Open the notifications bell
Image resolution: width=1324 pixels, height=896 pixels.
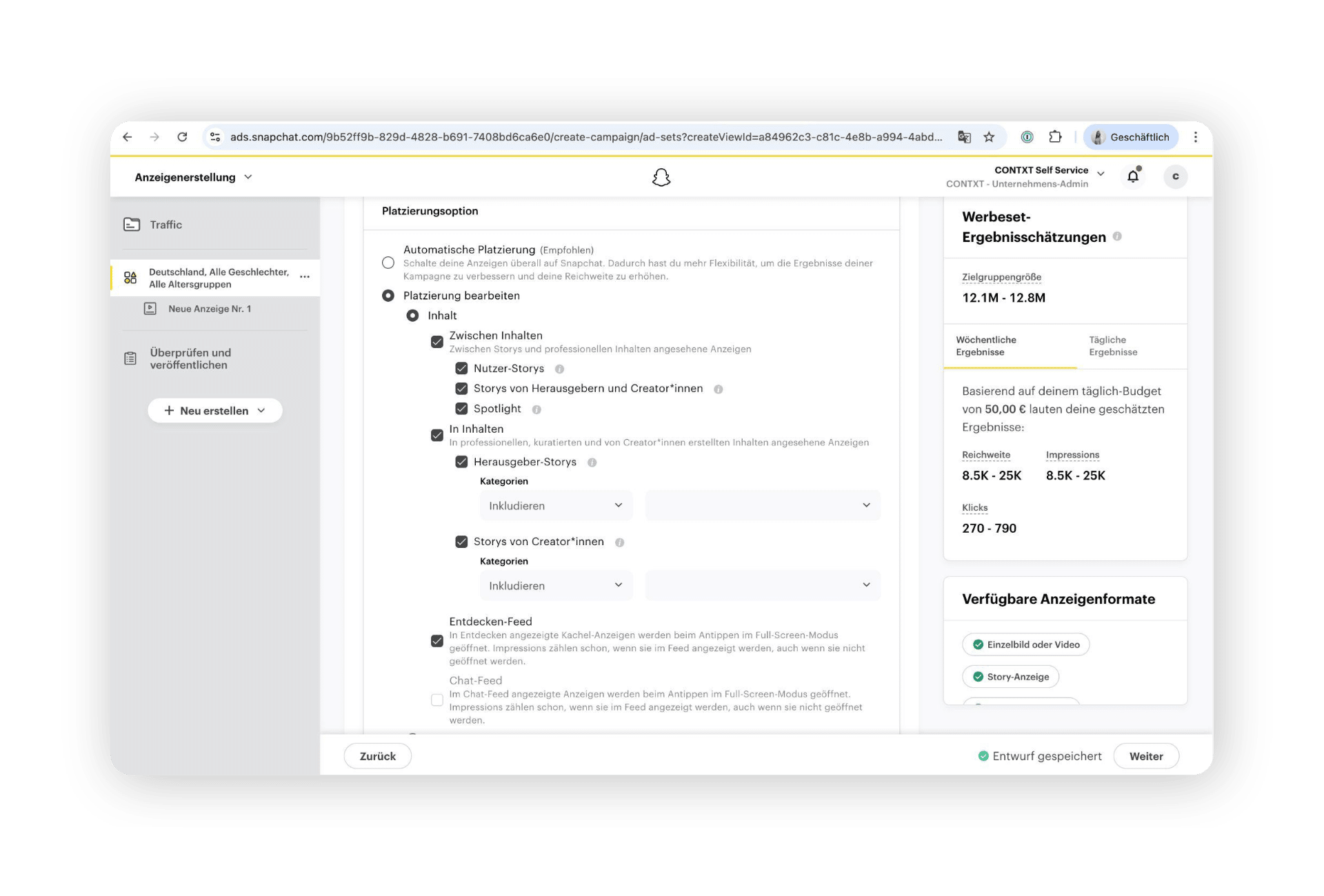pos(1133,176)
